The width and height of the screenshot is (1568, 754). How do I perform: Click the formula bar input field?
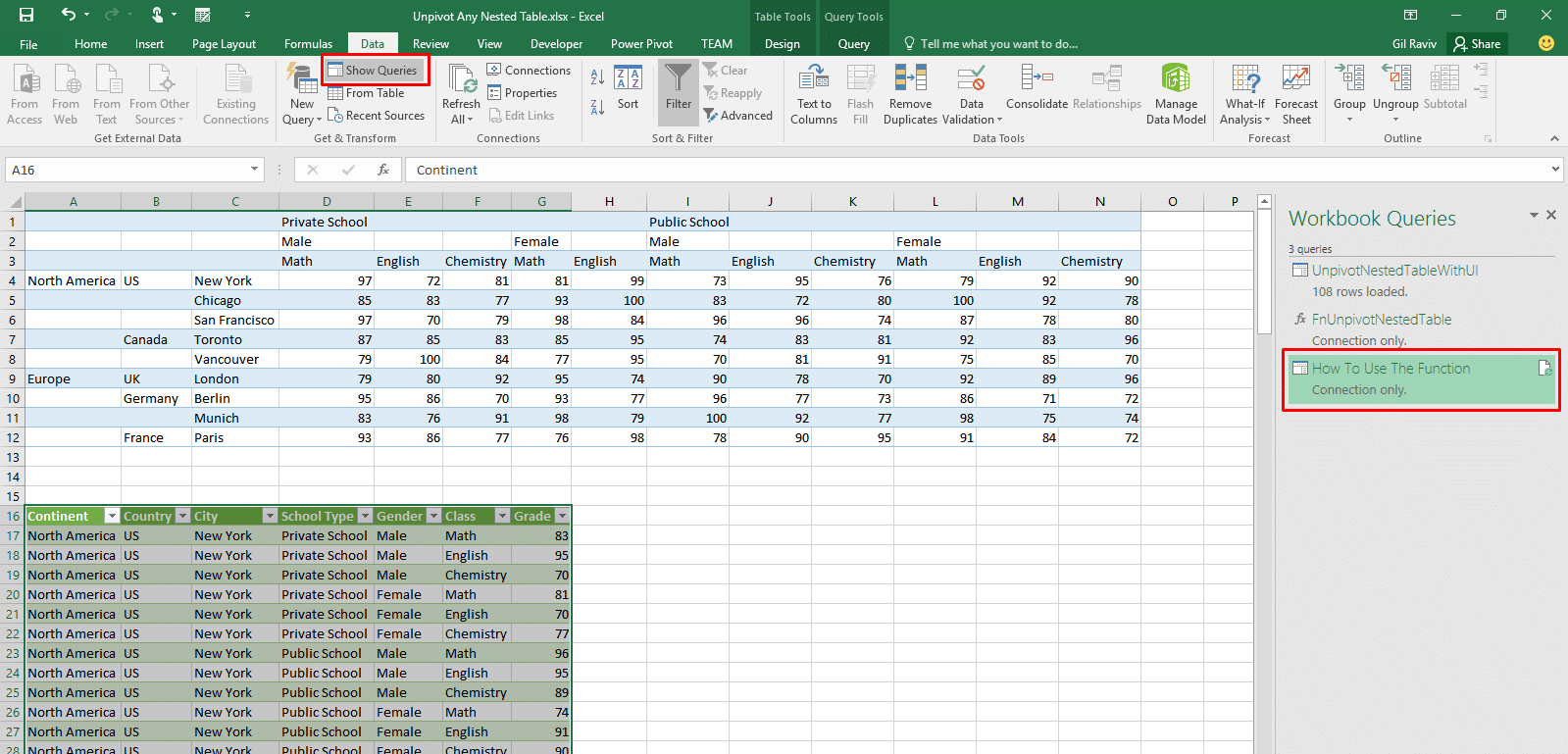point(979,170)
